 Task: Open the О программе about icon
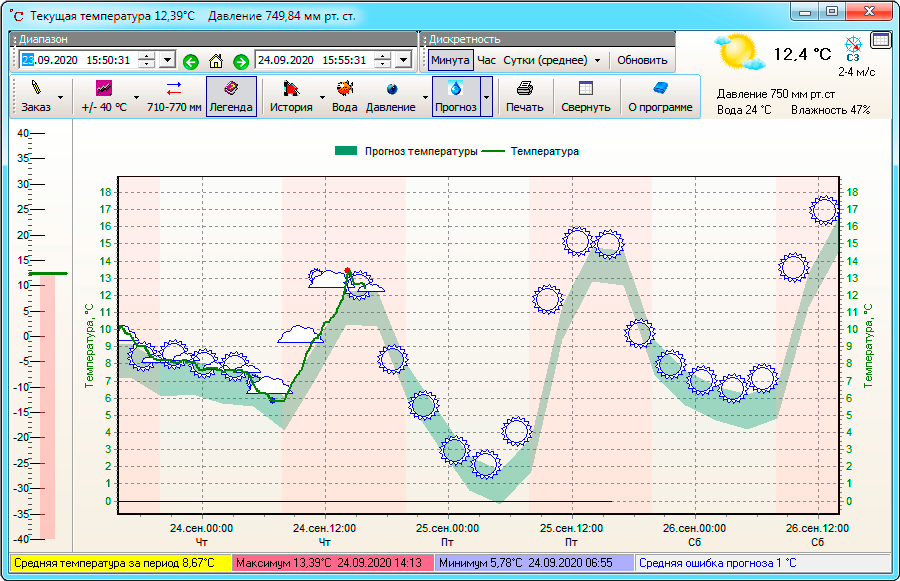coord(660,88)
